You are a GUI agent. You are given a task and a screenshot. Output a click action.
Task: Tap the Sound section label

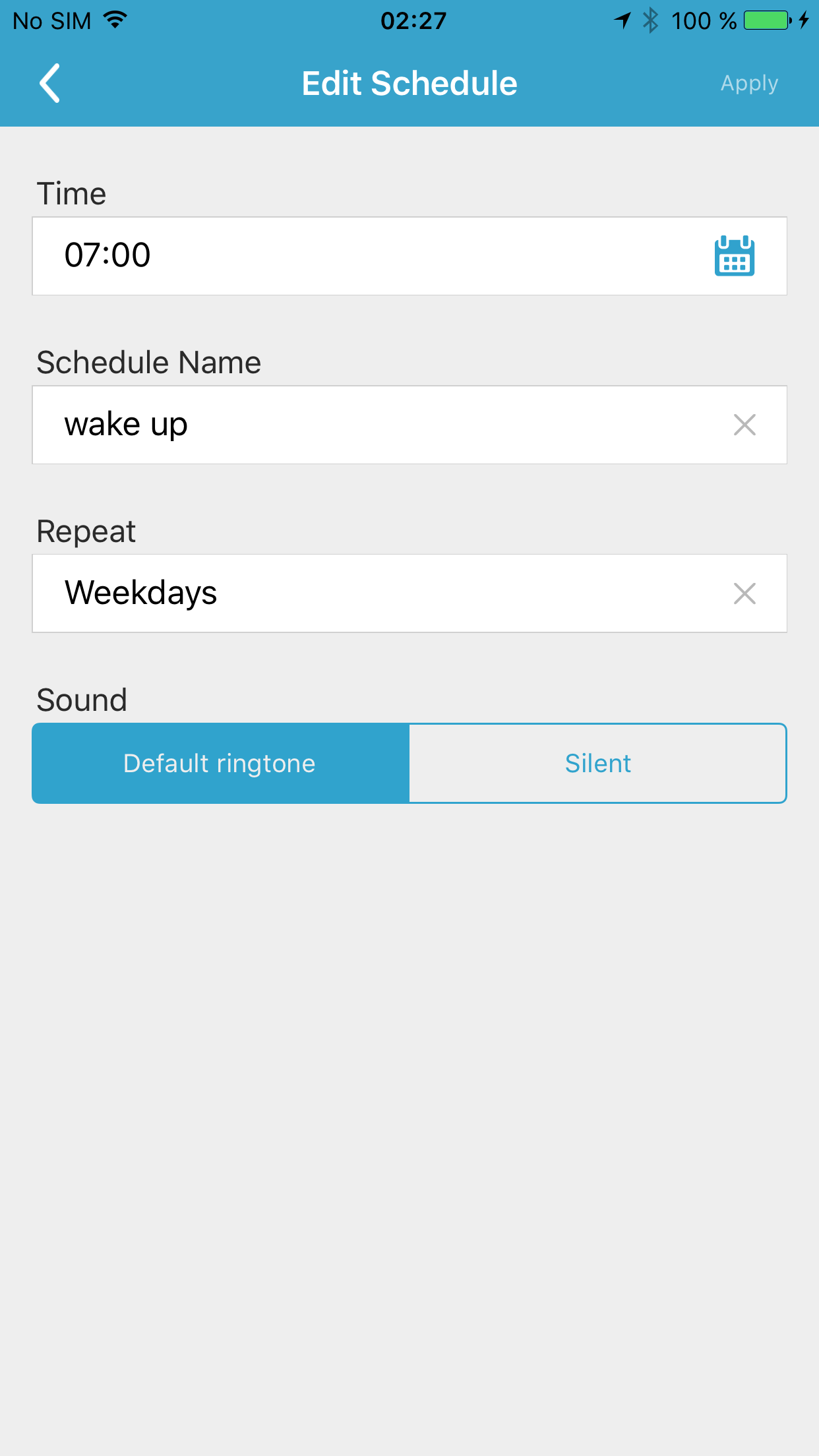pyautogui.click(x=82, y=700)
